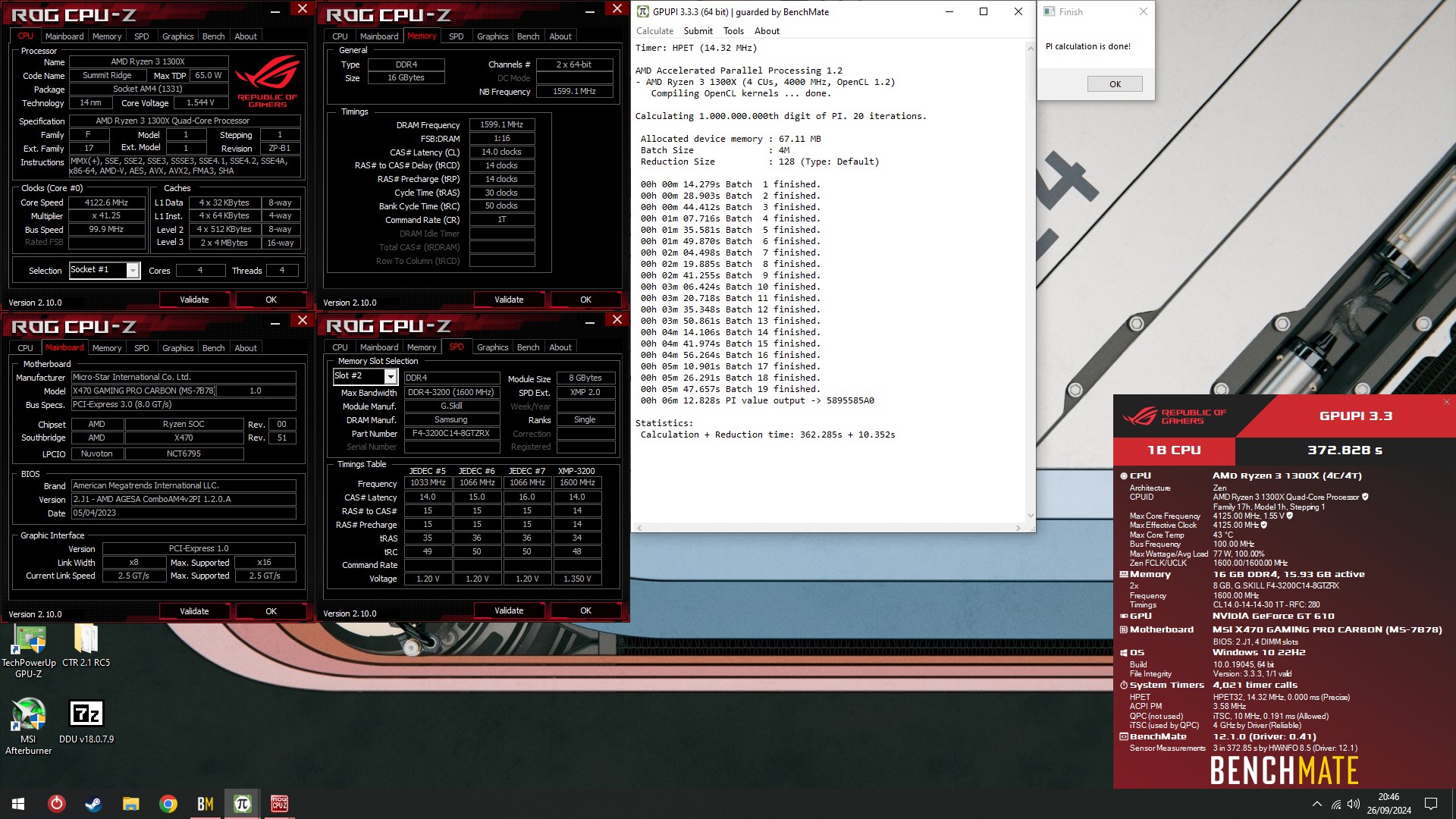Click the GPUPI output horizontal scrollbar

pos(828,528)
